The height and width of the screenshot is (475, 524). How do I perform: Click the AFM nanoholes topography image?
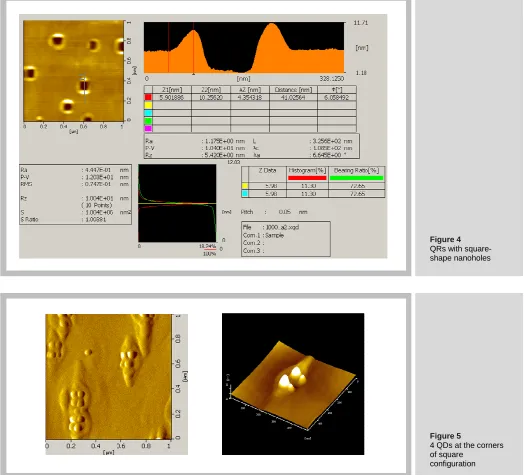[74, 71]
